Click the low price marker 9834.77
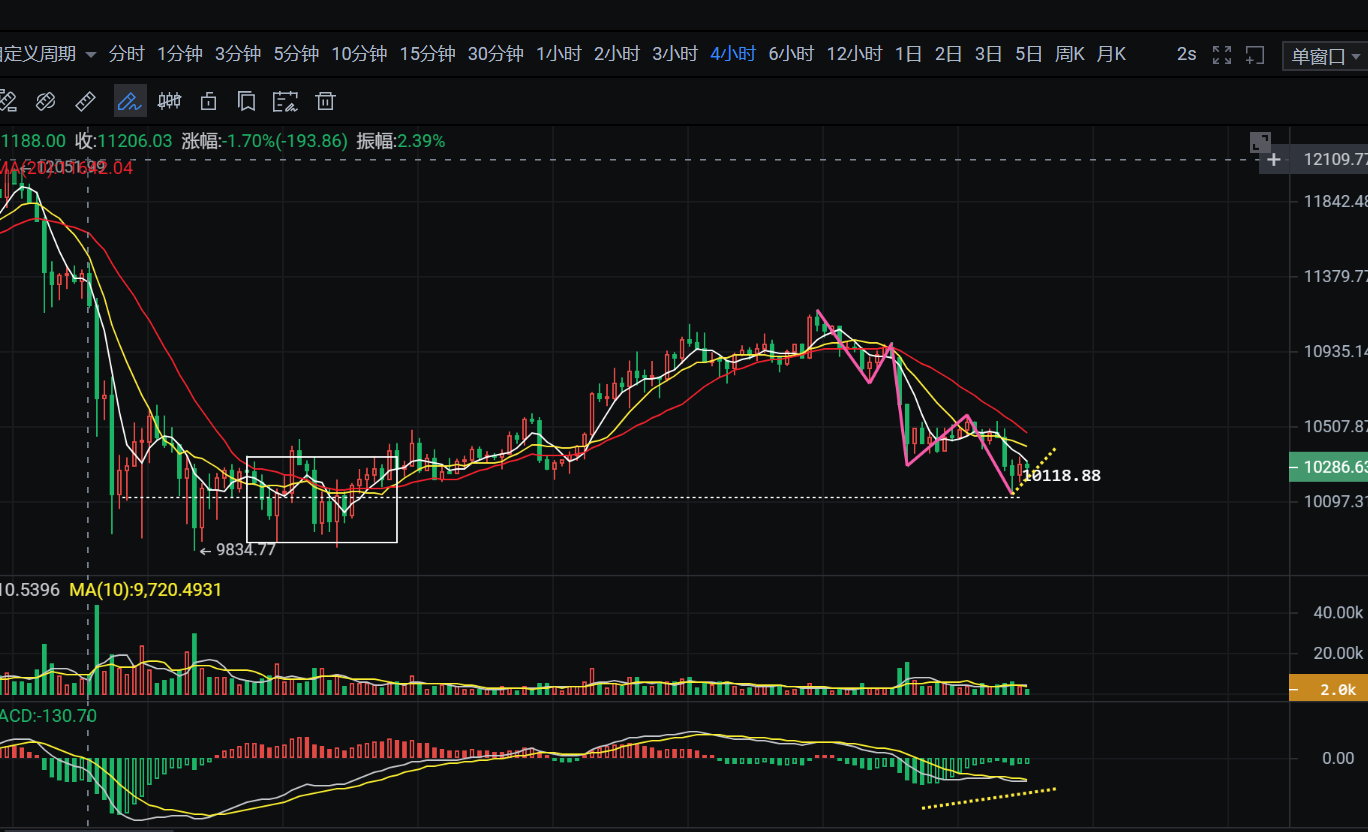Viewport: 1368px width, 832px height. tap(237, 549)
